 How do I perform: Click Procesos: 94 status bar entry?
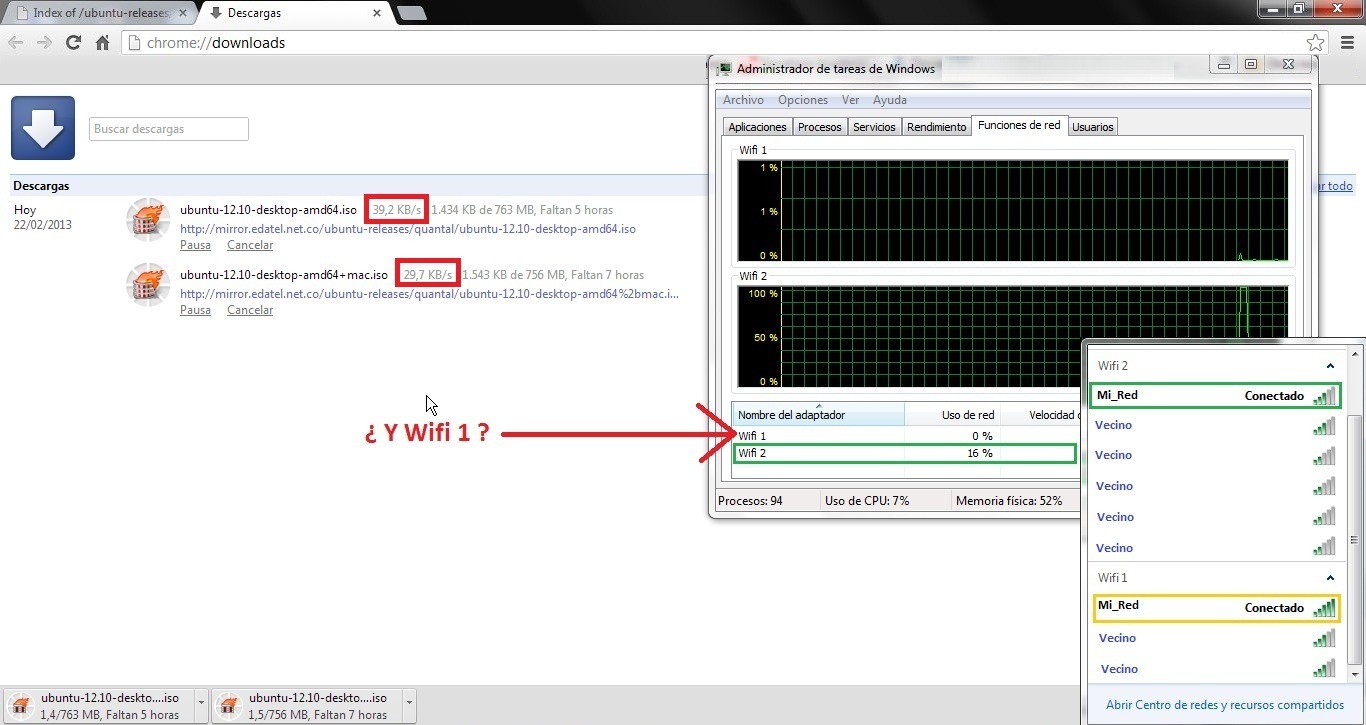pyautogui.click(x=750, y=500)
